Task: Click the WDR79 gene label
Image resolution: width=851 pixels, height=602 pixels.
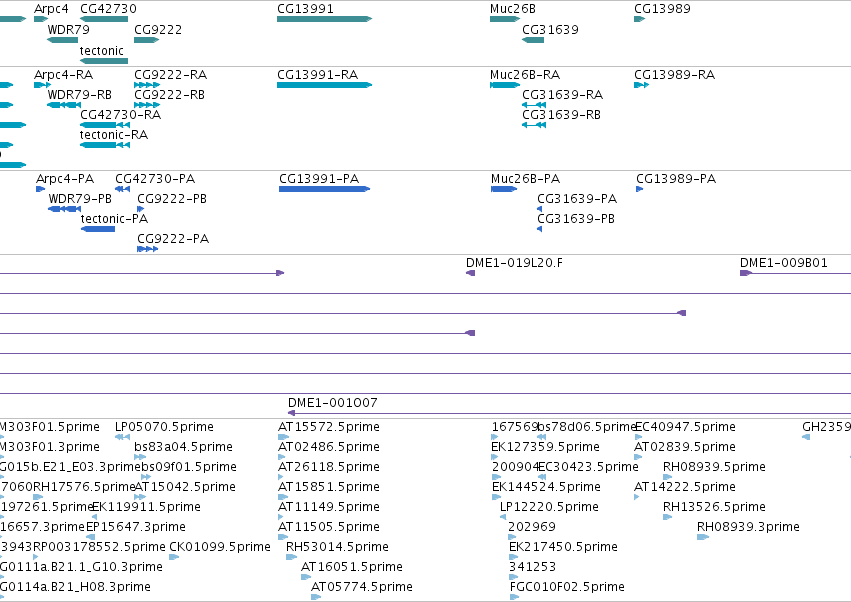Action: [68, 29]
